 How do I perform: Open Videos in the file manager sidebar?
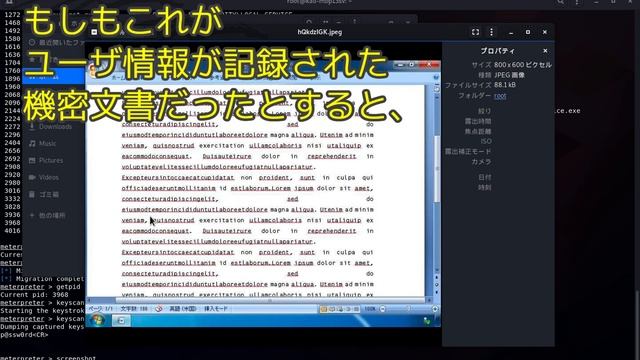[x=49, y=177]
